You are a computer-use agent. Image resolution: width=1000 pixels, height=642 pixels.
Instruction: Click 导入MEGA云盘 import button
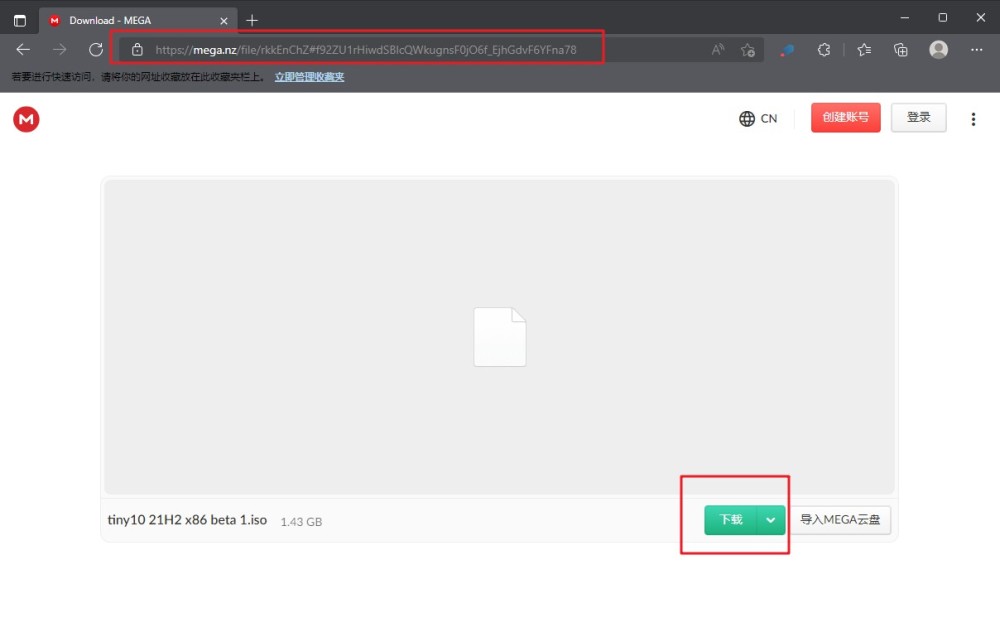pyautogui.click(x=840, y=520)
